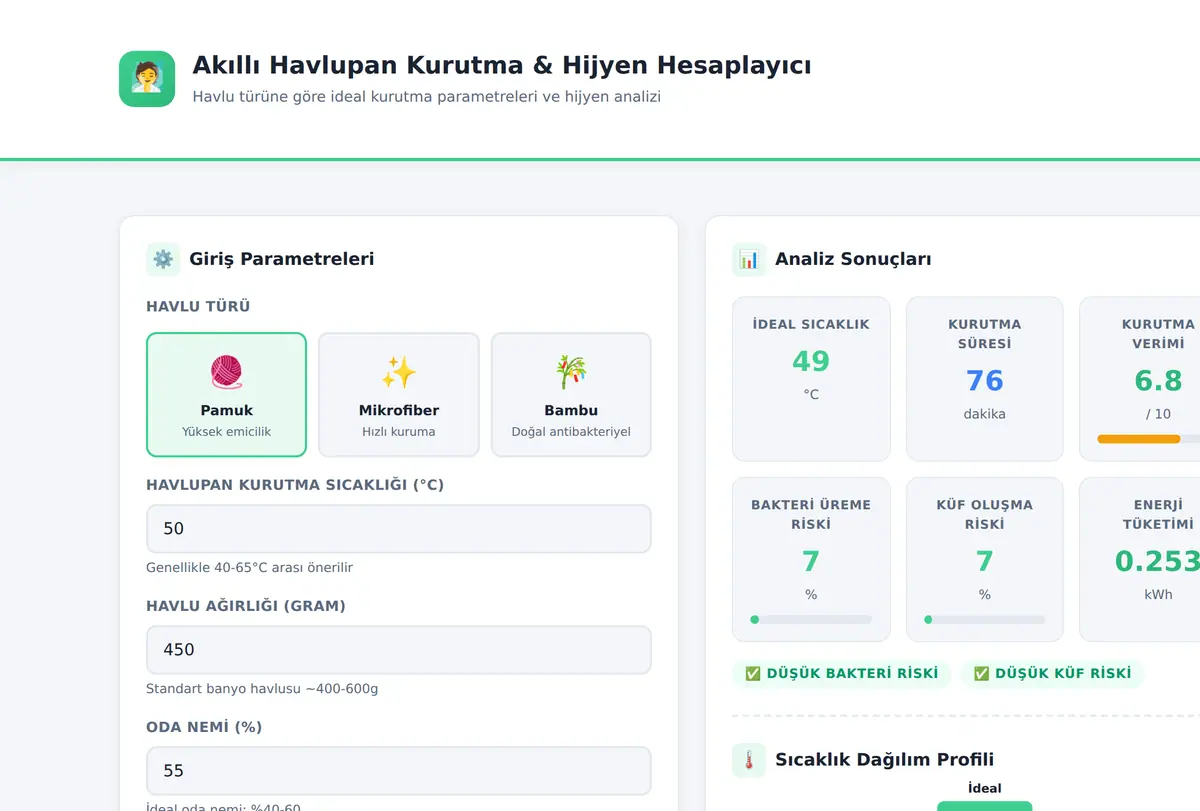Click the hint Genellikle 40-65°C arası önerilir
The image size is (1200, 811).
pyautogui.click(x=250, y=568)
